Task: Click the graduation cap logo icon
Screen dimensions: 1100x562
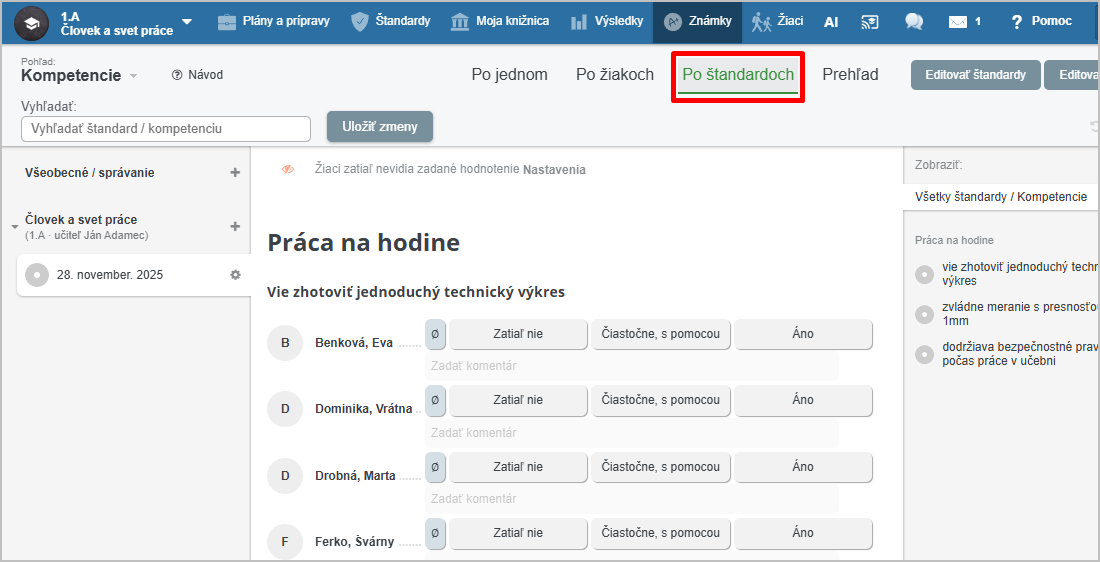Action: [31, 23]
